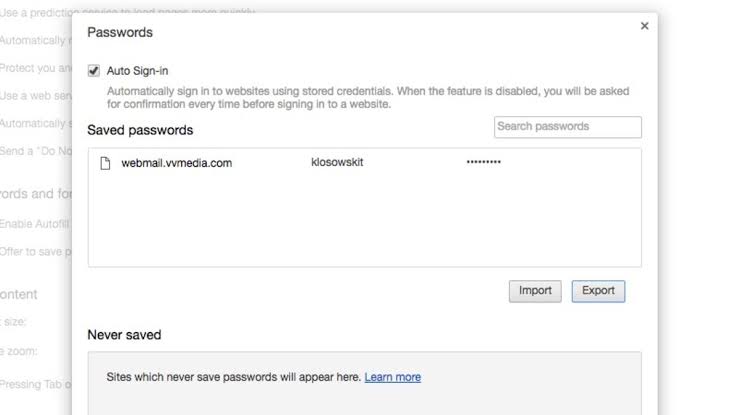Screen dimensions: 739x415
Task: Click the Auto Sign-in label text
Action: [139, 71]
